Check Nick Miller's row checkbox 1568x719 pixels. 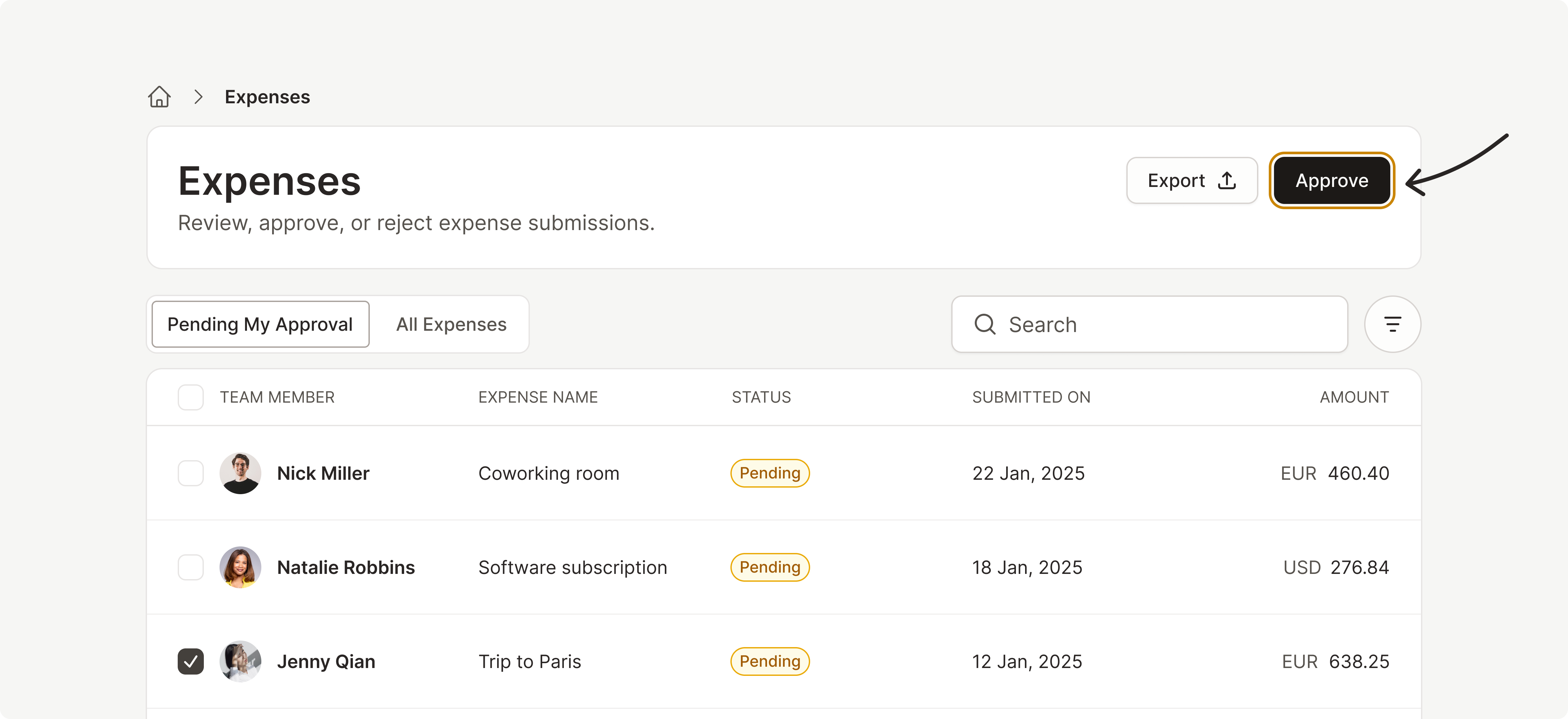point(190,473)
